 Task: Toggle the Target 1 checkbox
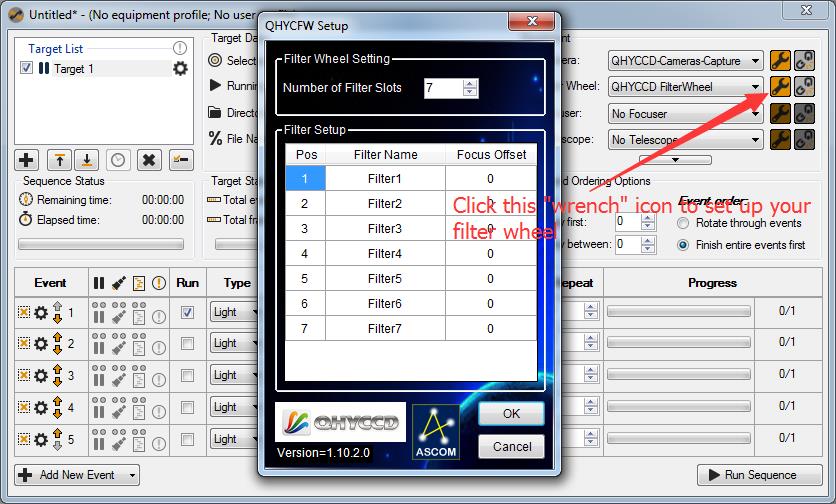[26, 68]
